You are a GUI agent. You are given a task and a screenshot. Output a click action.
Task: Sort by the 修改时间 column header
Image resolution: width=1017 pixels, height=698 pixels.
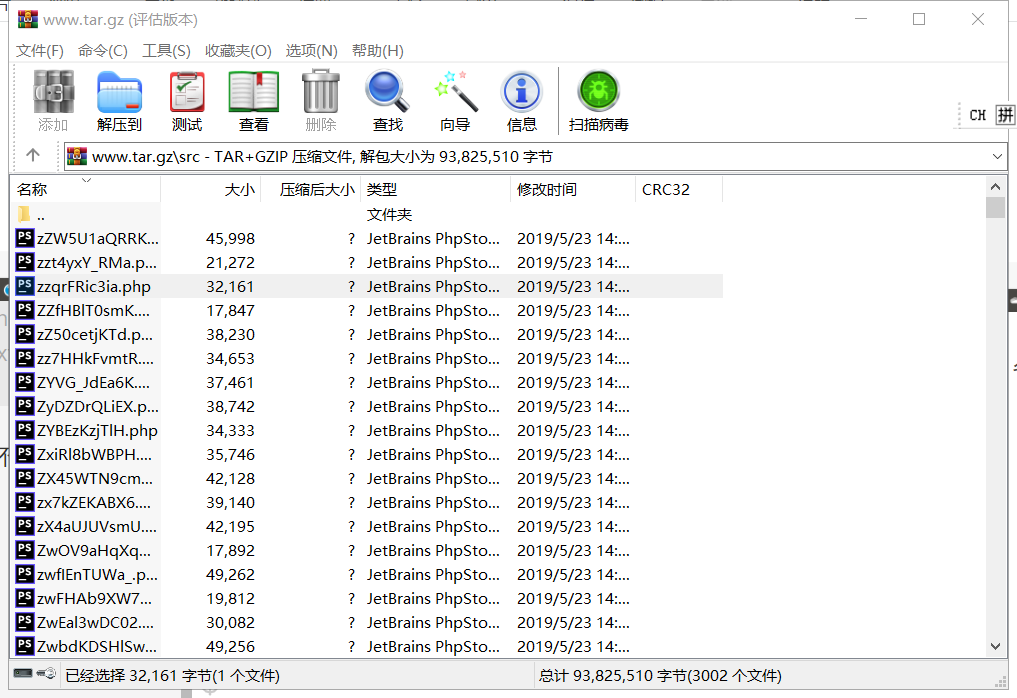coord(543,189)
